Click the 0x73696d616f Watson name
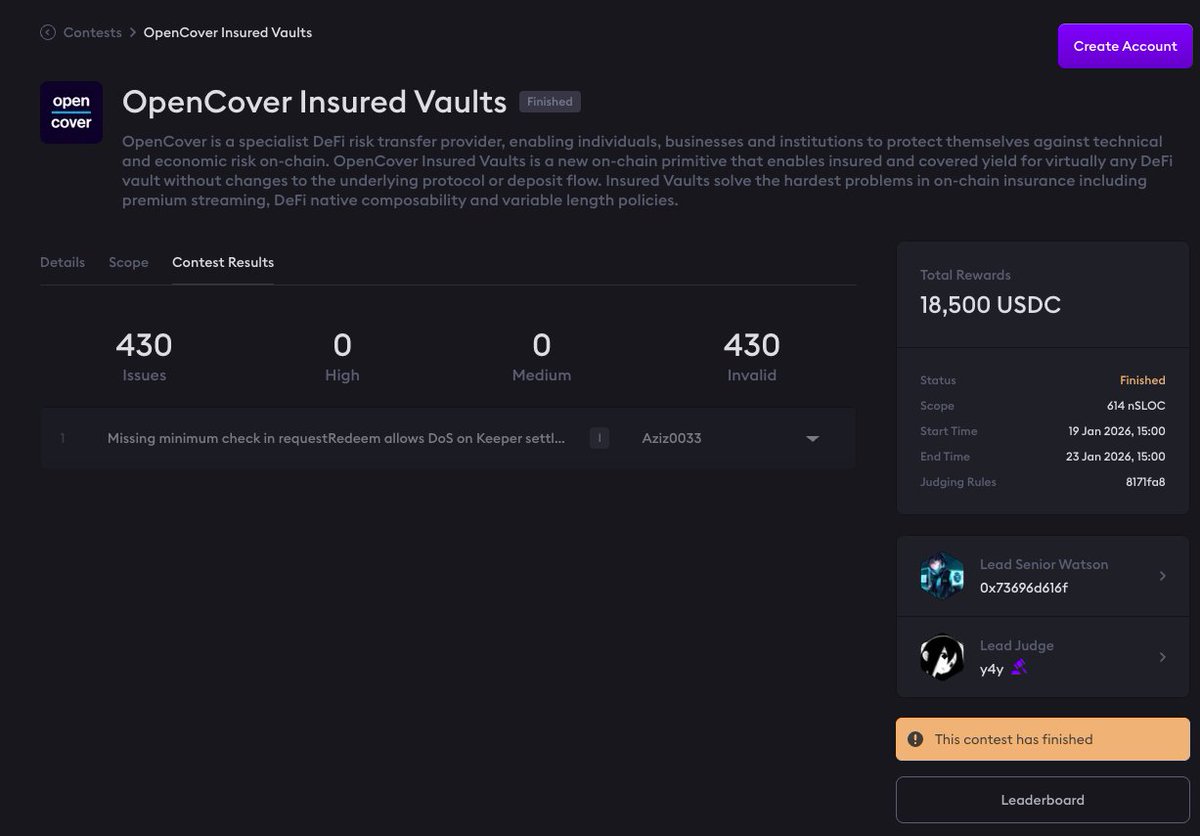Viewport: 1200px width, 836px height. (1026, 588)
